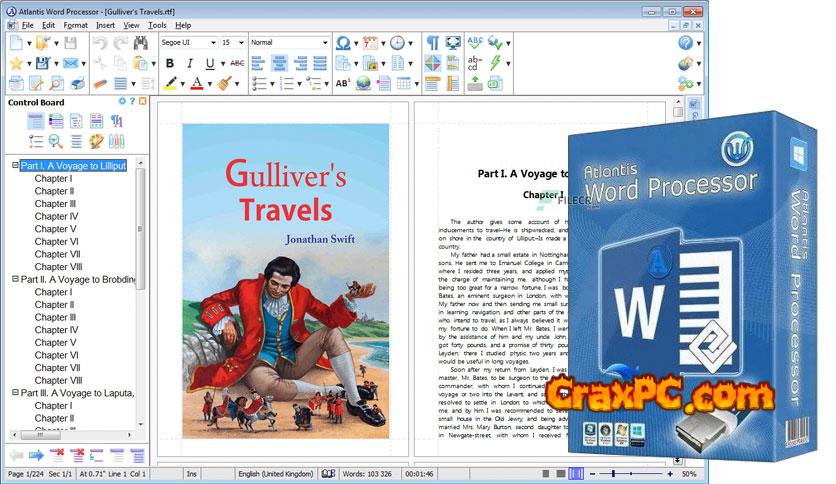The width and height of the screenshot is (836, 484).
Task: Toggle Bold formatting
Action: (x=170, y=63)
